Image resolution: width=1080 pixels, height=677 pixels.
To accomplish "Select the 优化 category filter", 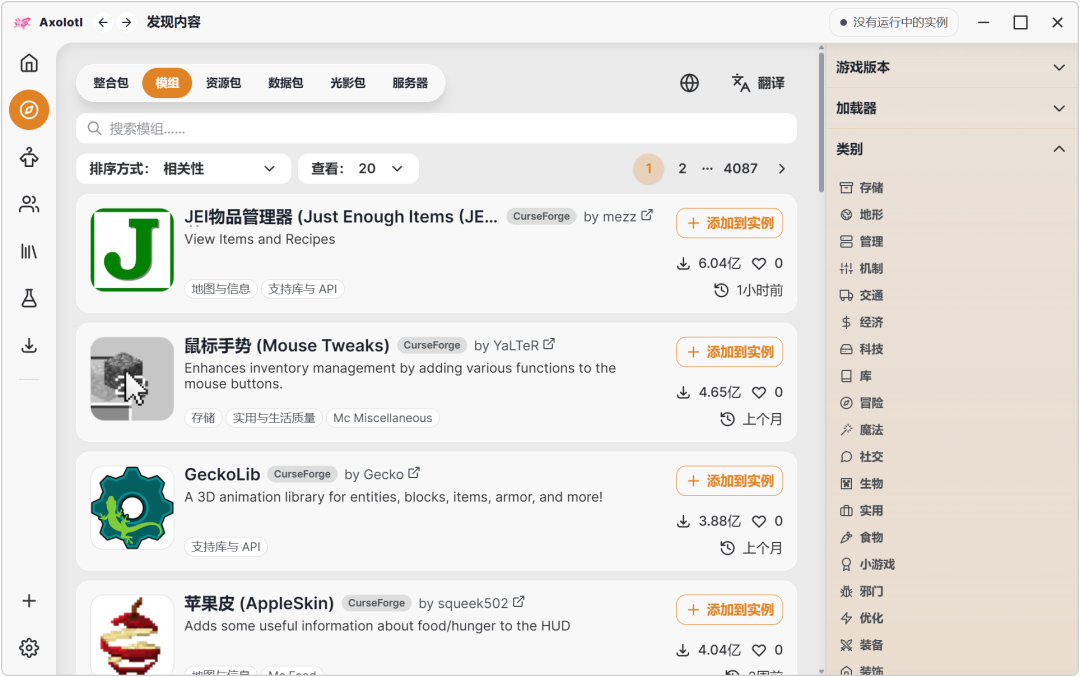I will 862,617.
